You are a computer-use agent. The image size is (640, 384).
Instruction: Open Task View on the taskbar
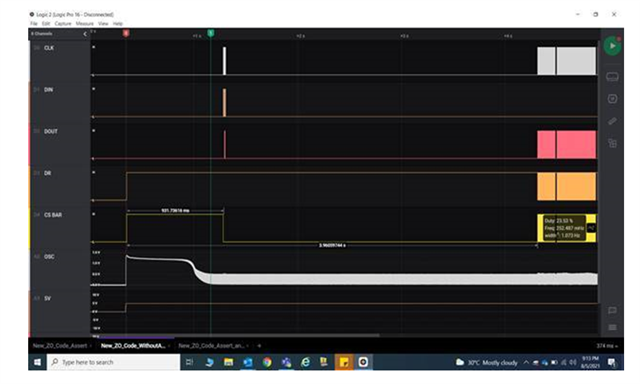click(189, 362)
